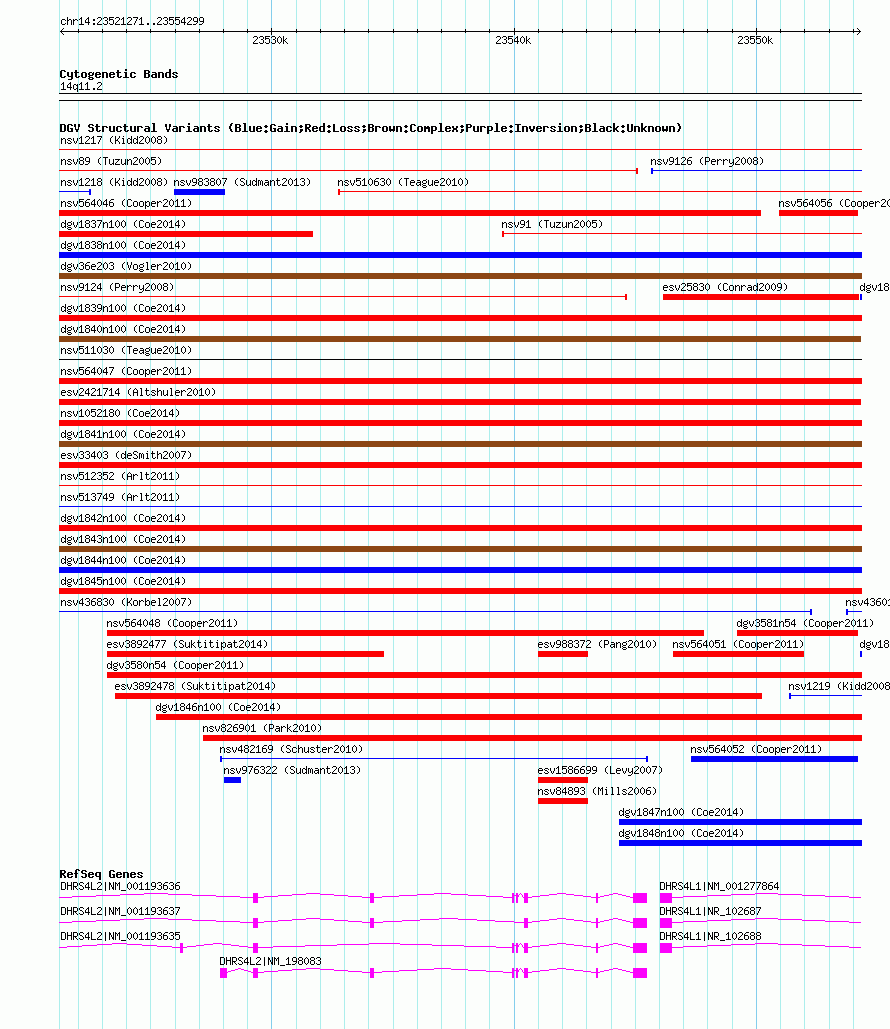This screenshot has height=1029, width=890.
Task: Click the dgv1837n100 (Coe2014) label
Action: [x=123, y=224]
